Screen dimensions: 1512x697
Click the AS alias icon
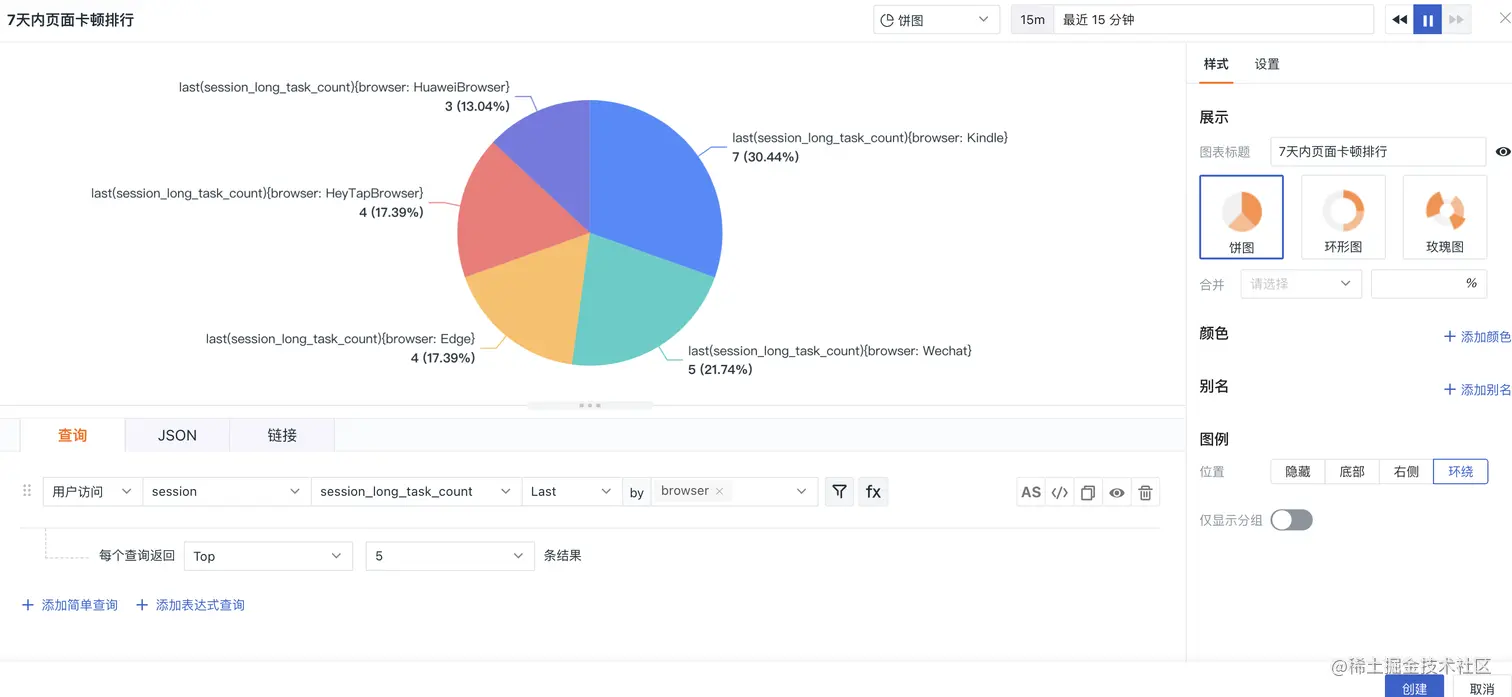[x=1030, y=492]
